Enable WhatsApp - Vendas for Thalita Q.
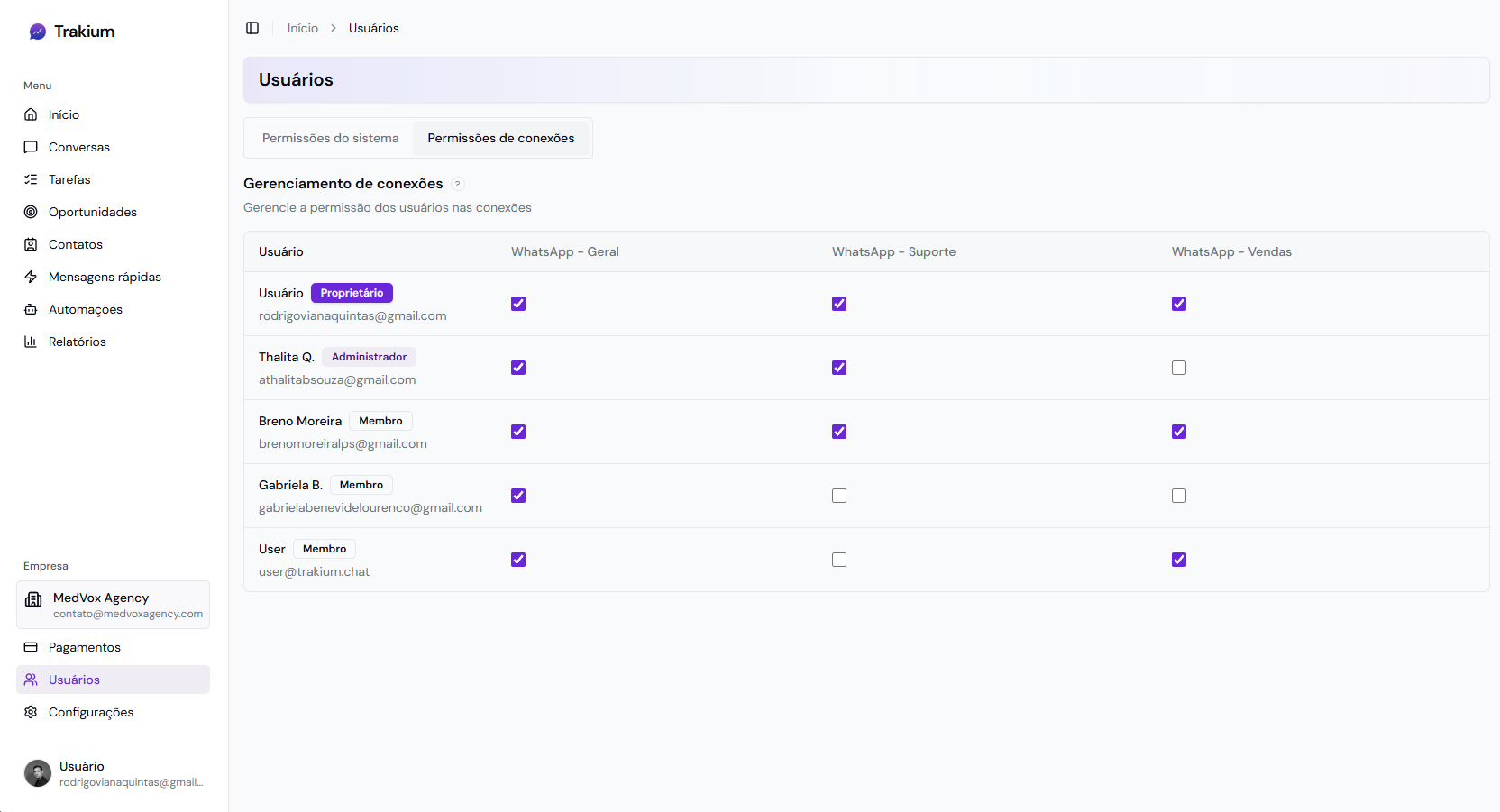1500x812 pixels. (x=1179, y=368)
